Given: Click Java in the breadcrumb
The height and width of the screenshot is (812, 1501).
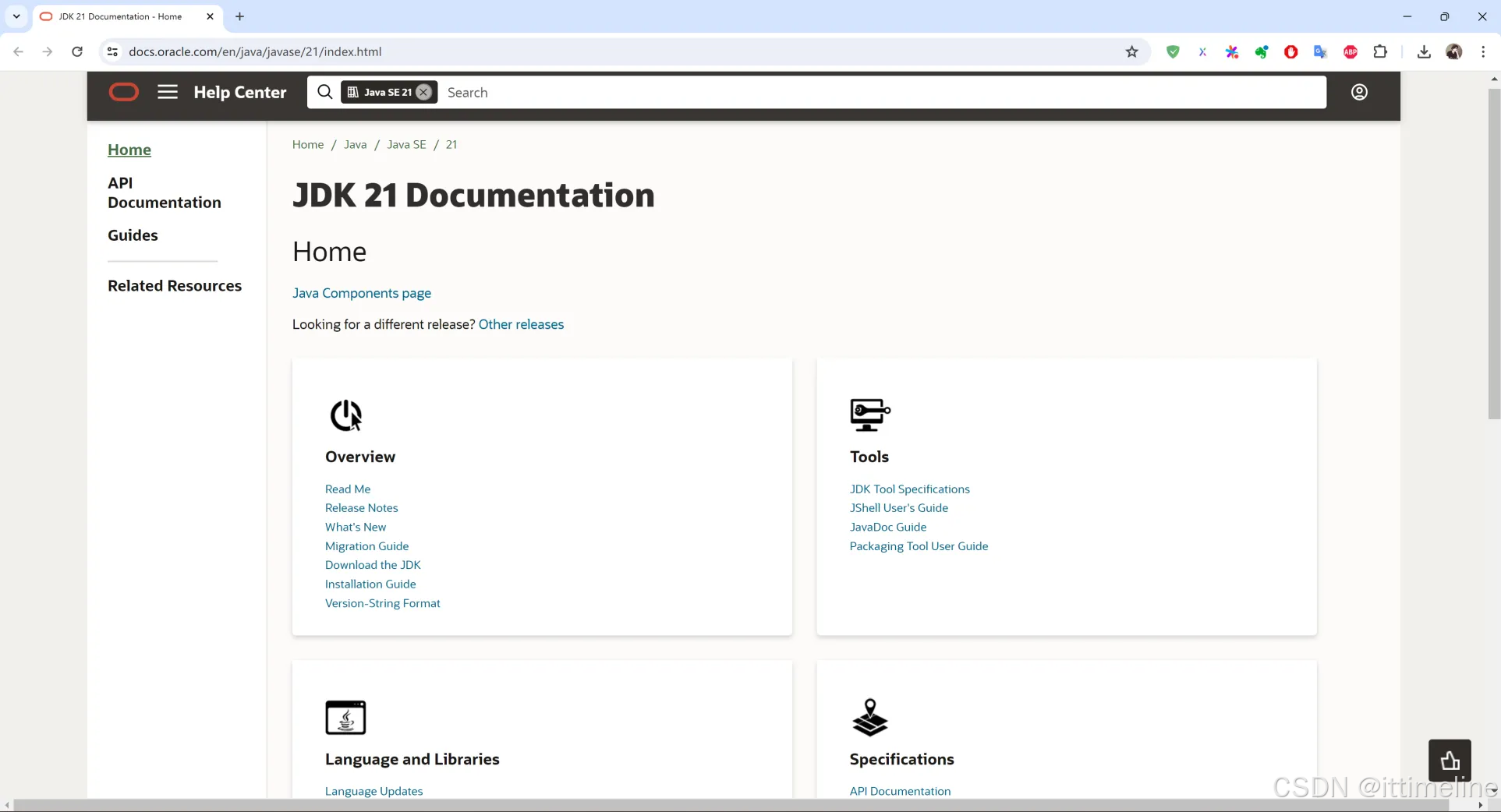Looking at the screenshot, I should click(355, 144).
